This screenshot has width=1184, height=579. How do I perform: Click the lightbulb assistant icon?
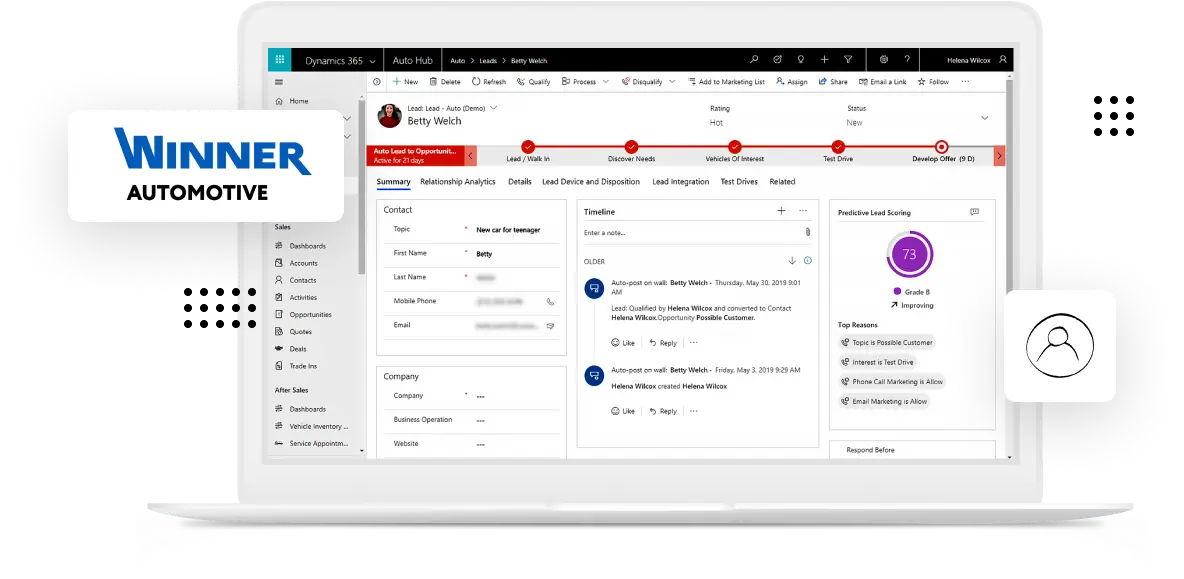pos(800,60)
